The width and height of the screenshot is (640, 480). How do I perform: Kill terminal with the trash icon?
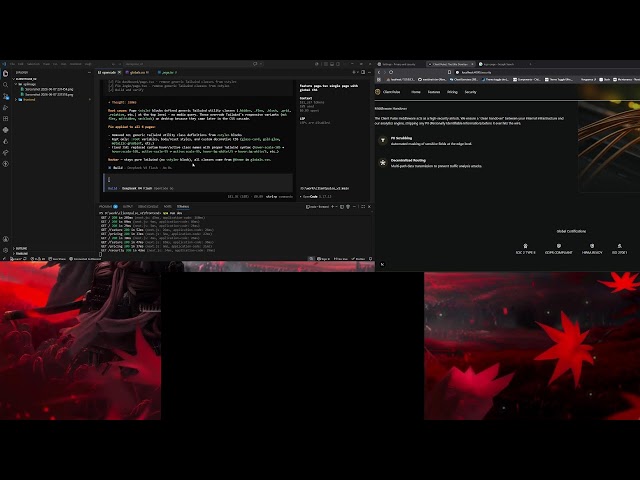(x=348, y=207)
